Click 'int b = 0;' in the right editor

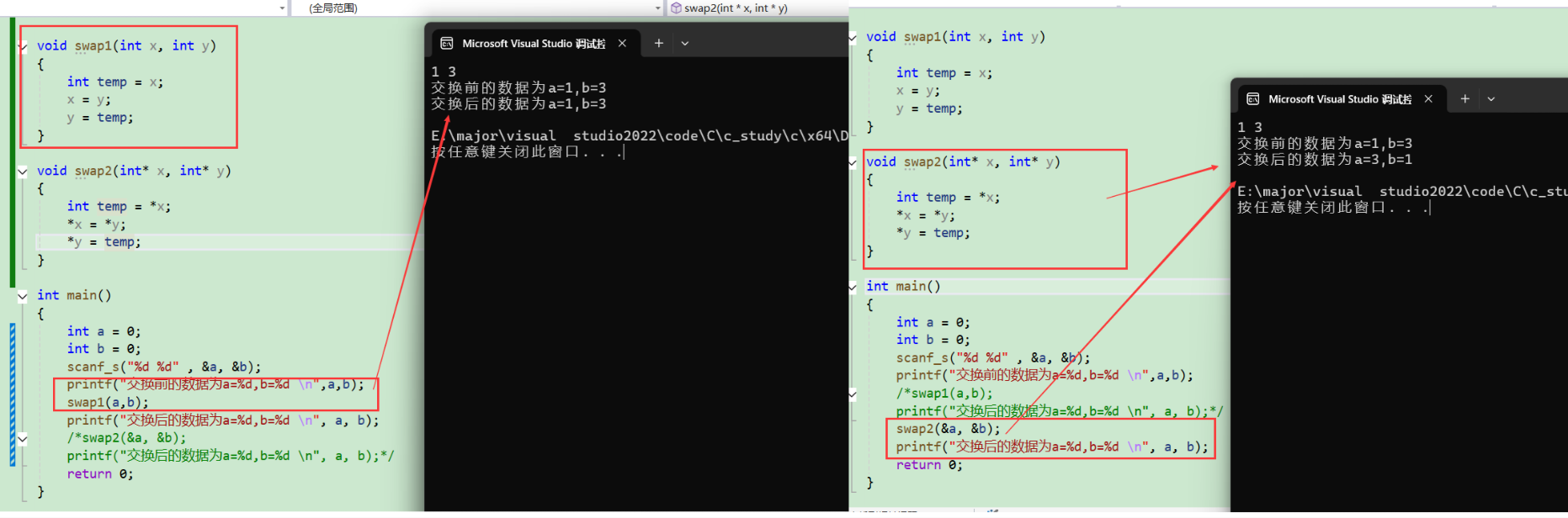click(933, 340)
